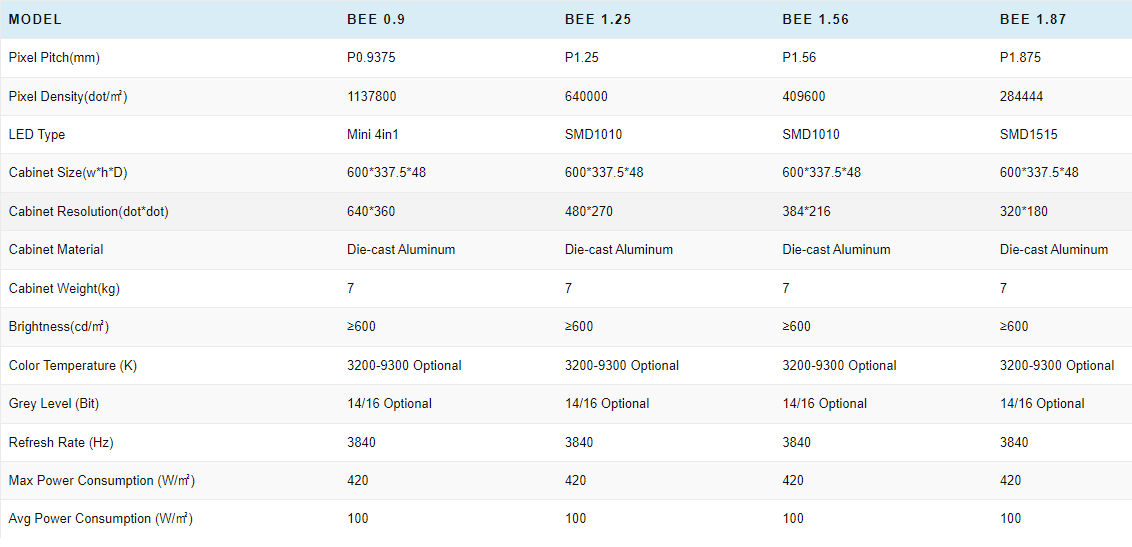Select the Grey Level (Bit) row label

[54, 404]
